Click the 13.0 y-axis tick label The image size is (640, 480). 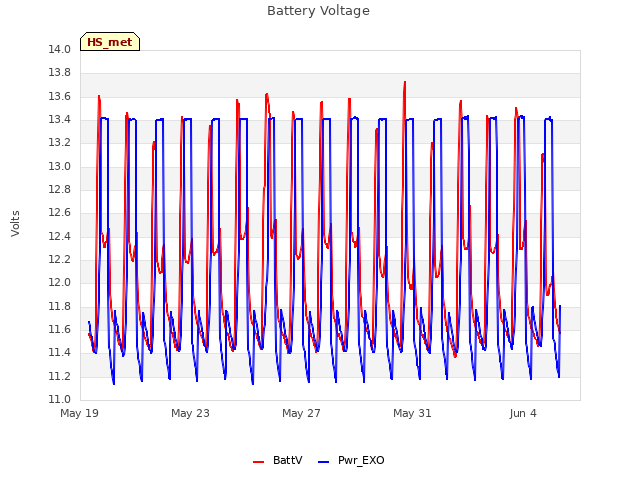[60, 167]
